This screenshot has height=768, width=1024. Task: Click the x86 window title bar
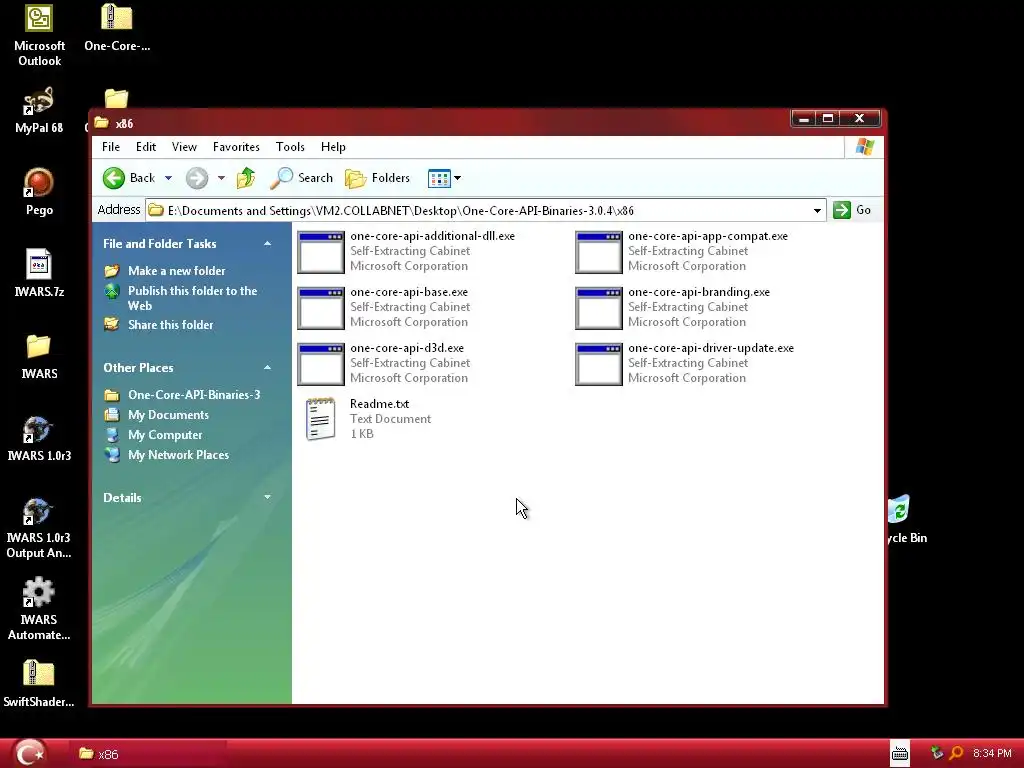pos(438,123)
